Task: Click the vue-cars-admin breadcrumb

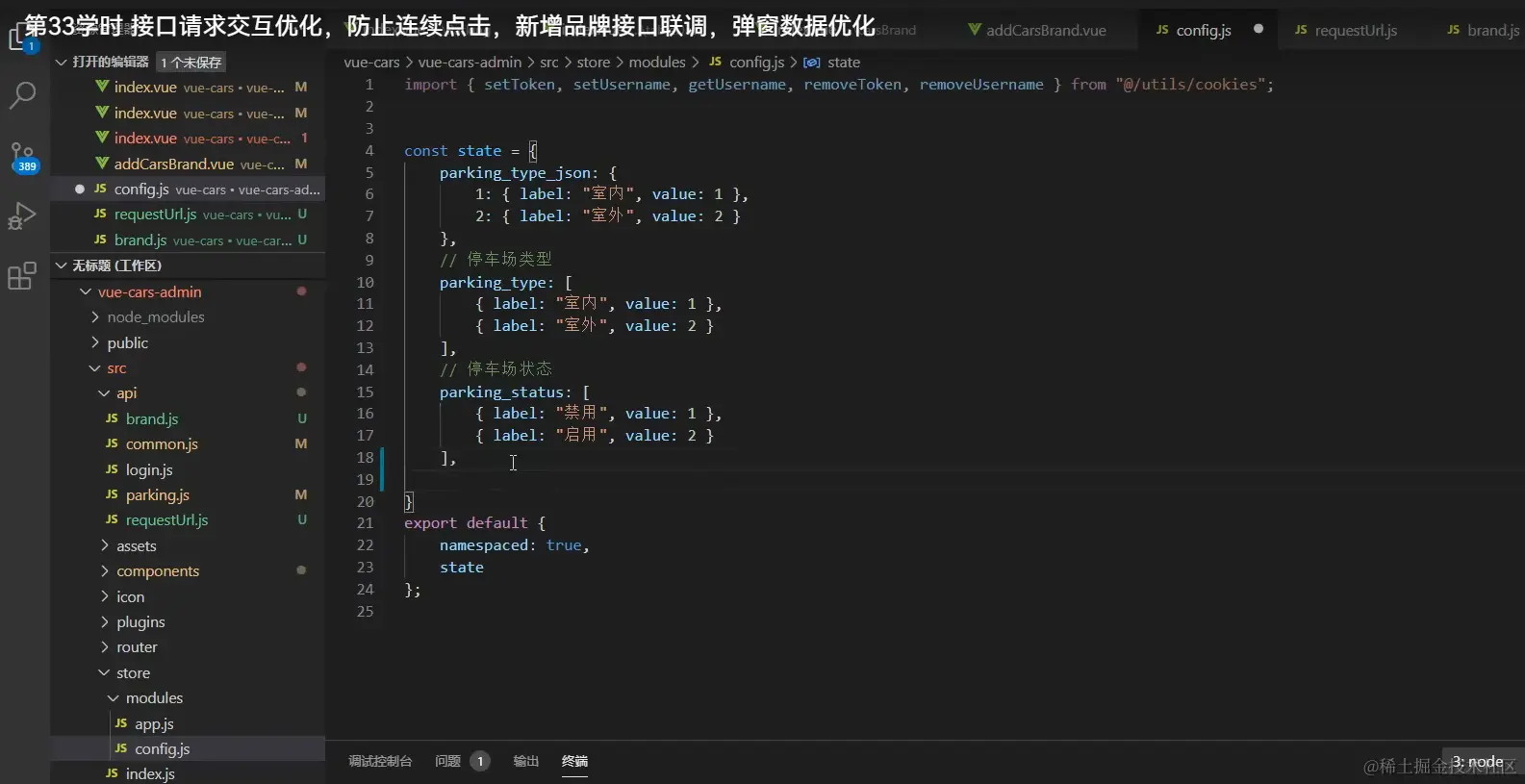Action: point(470,62)
